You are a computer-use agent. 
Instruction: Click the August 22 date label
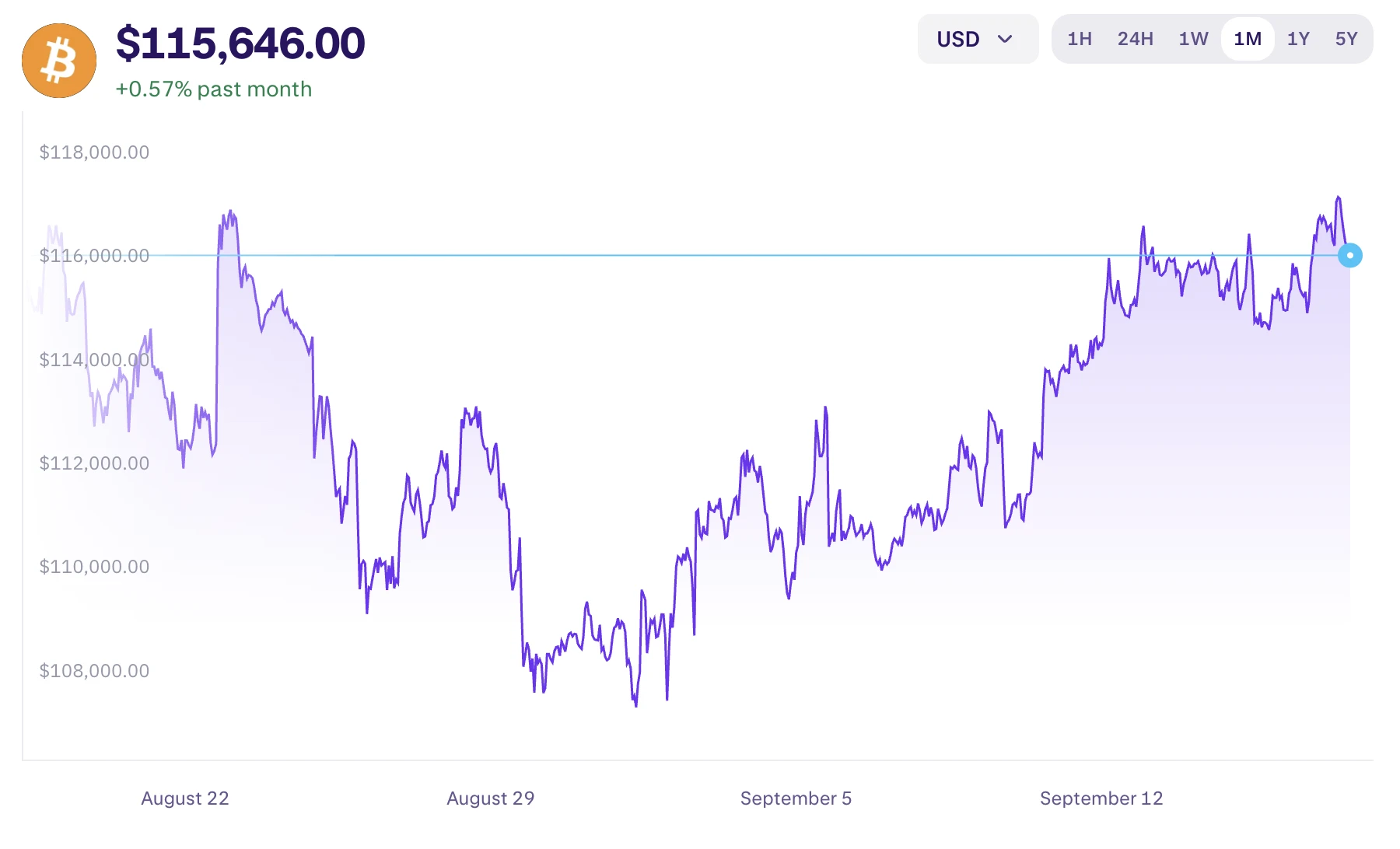pos(185,798)
